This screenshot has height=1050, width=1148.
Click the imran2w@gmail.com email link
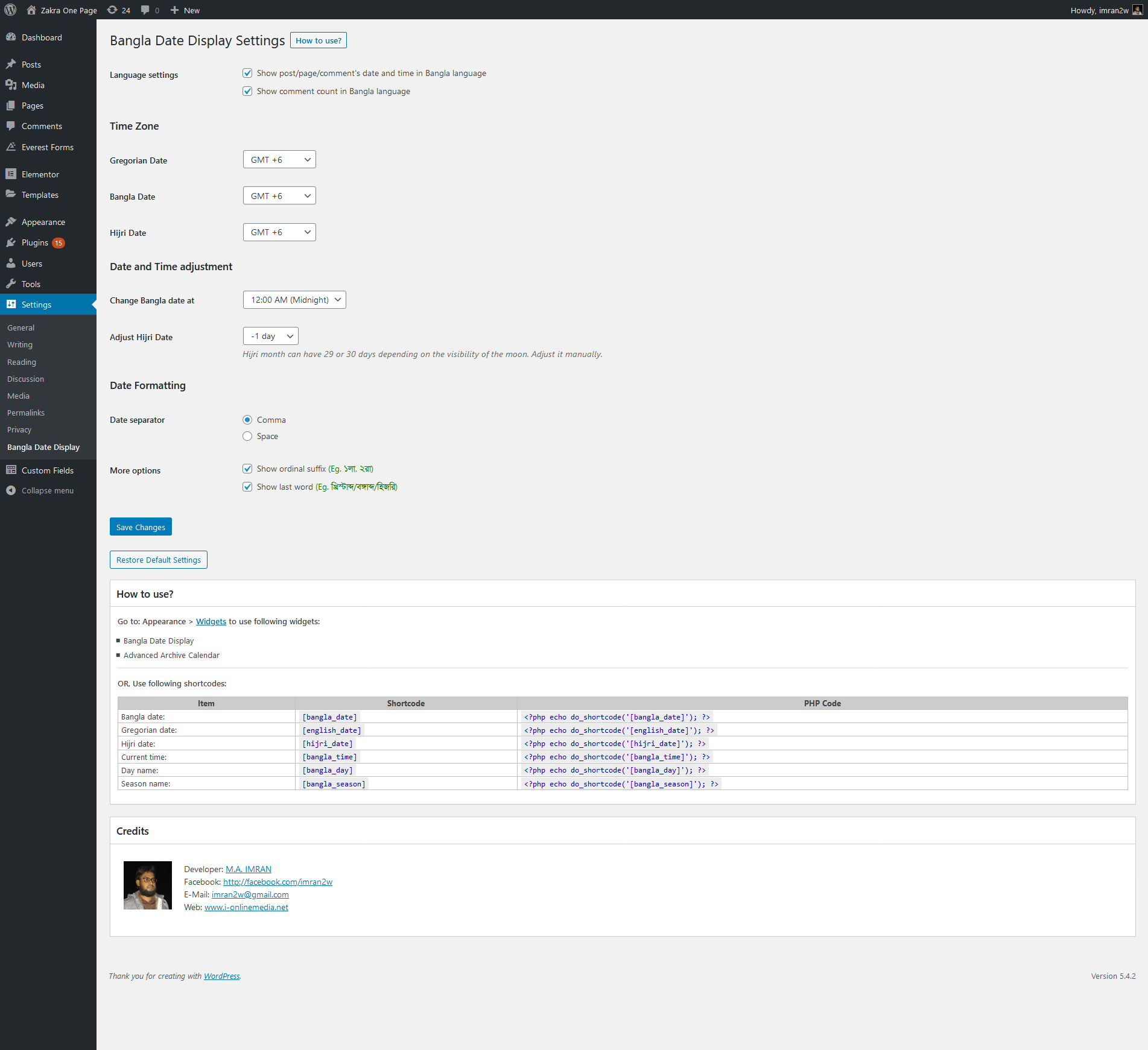pyautogui.click(x=250, y=894)
